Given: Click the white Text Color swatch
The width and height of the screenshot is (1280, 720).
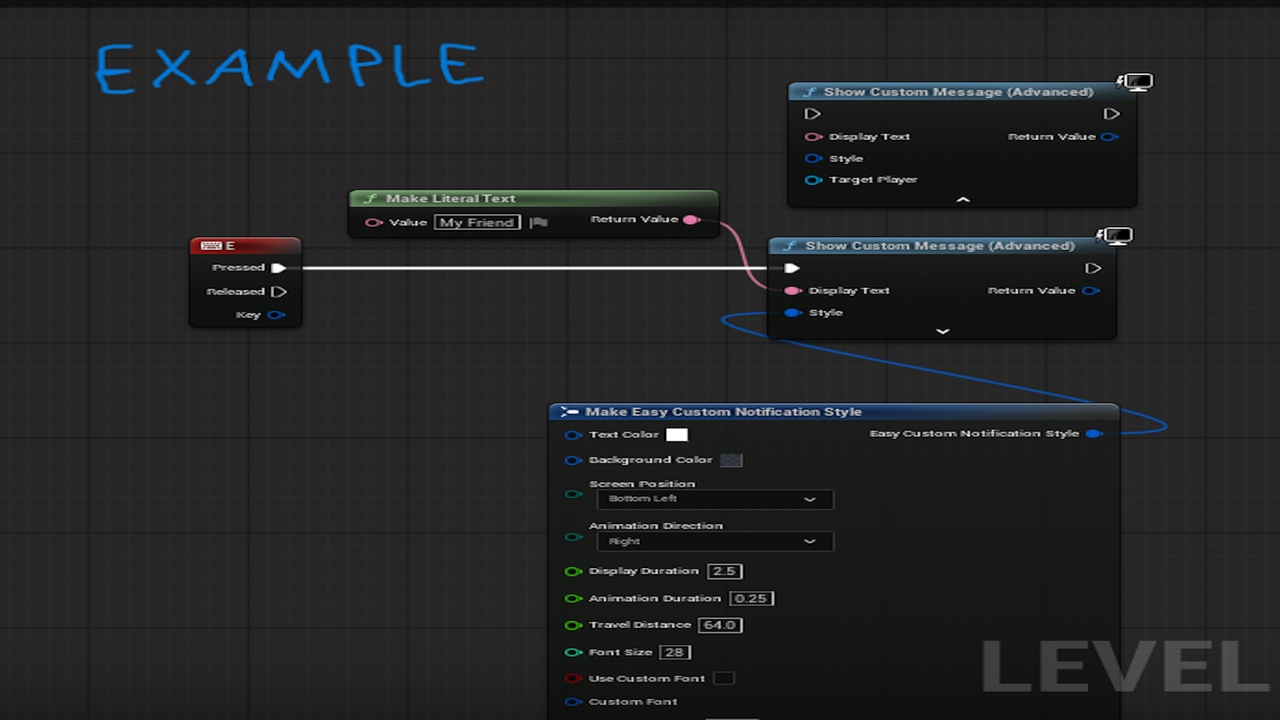Looking at the screenshot, I should 677,435.
